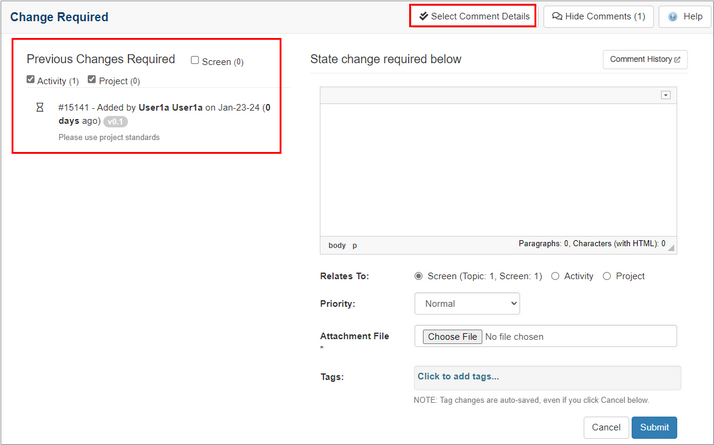The image size is (714, 445).
Task: Click the v0.1 version badge
Action: coord(117,121)
